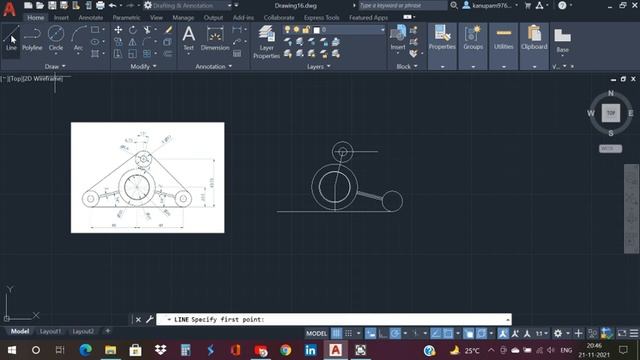This screenshot has height=360, width=640.
Task: Activate the Rotate tool
Action: tap(133, 29)
